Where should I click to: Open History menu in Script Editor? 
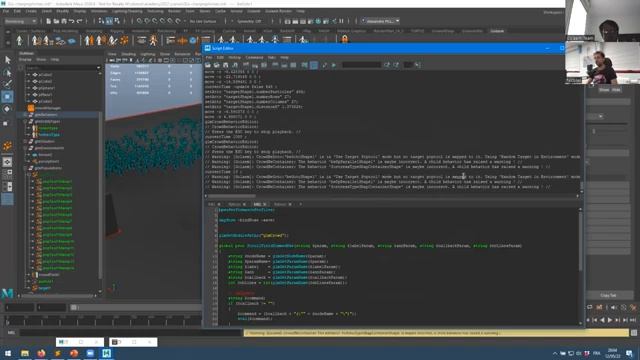pos(234,58)
